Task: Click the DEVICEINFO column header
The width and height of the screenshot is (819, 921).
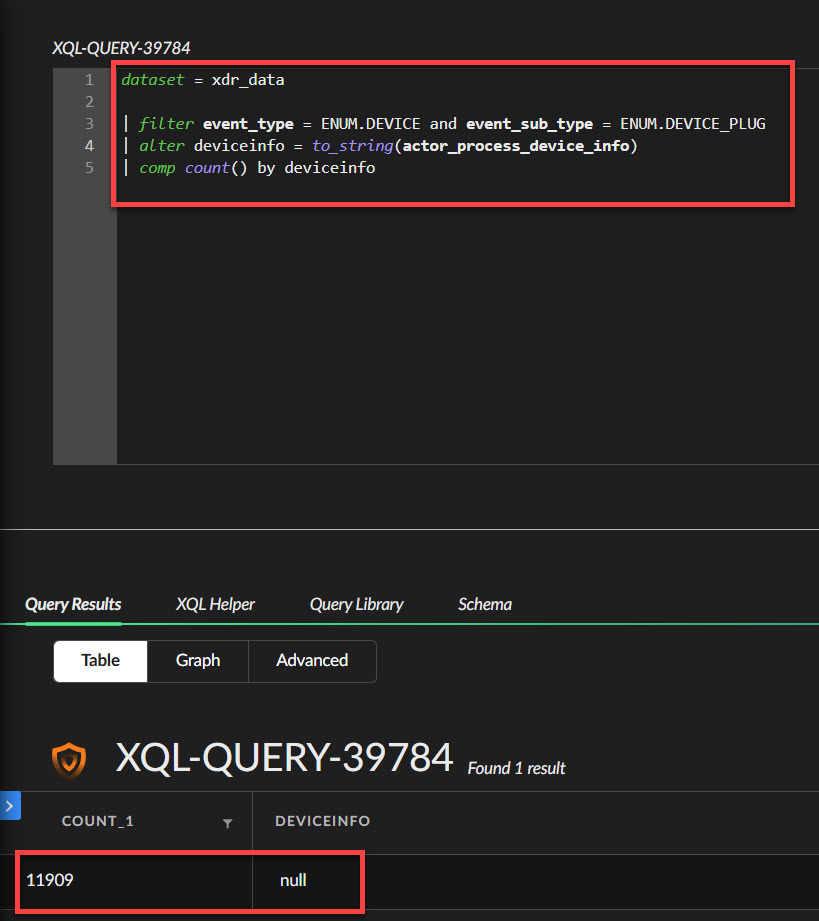Action: pos(323,821)
